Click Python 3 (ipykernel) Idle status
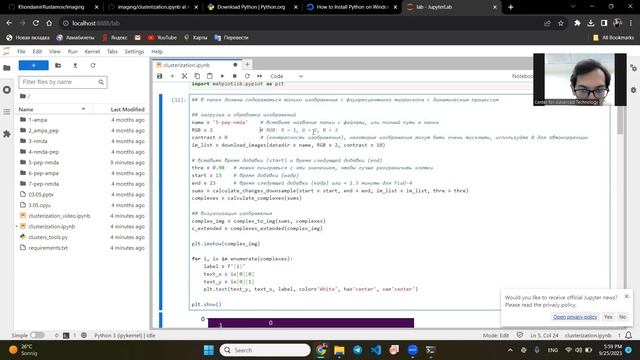The width and height of the screenshot is (640, 360). [125, 335]
